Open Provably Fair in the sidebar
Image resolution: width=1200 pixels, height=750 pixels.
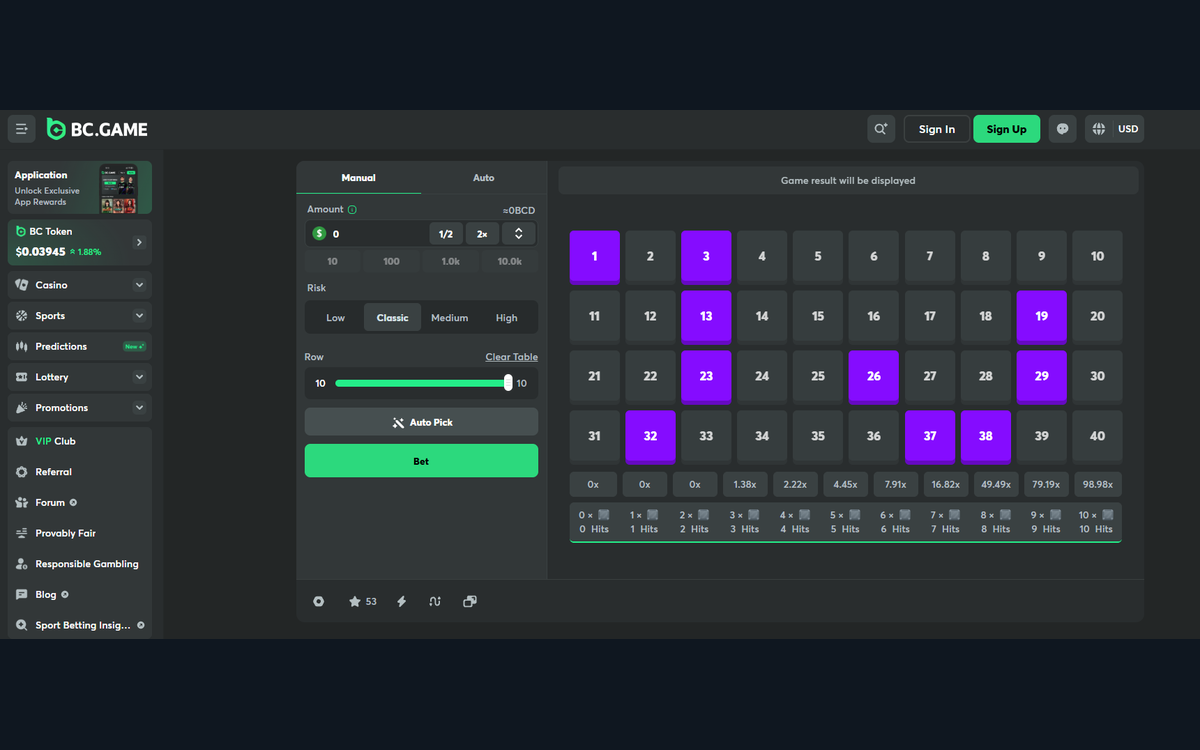[80, 533]
